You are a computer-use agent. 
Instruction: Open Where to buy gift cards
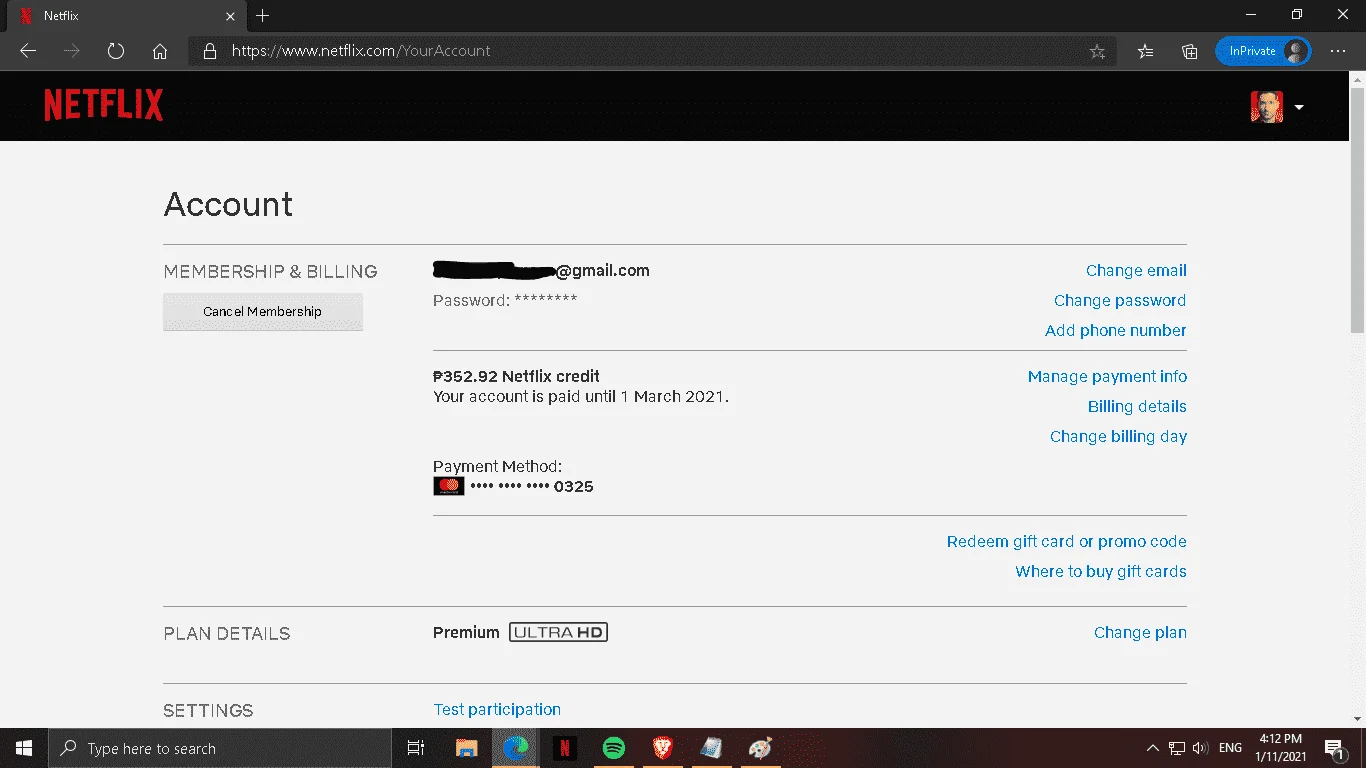point(1101,571)
